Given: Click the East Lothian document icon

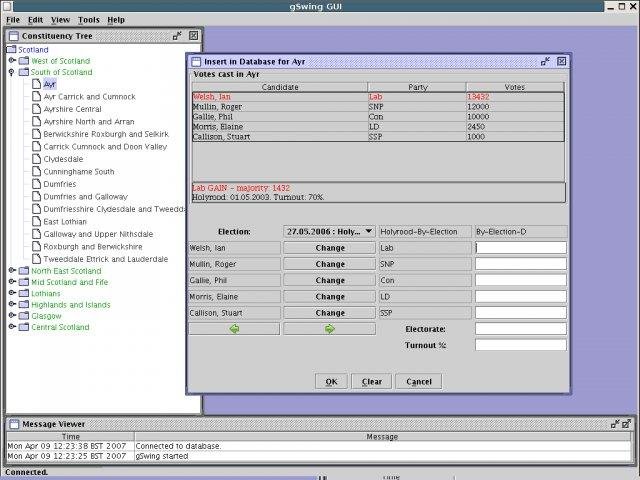Looking at the screenshot, I should (36, 221).
